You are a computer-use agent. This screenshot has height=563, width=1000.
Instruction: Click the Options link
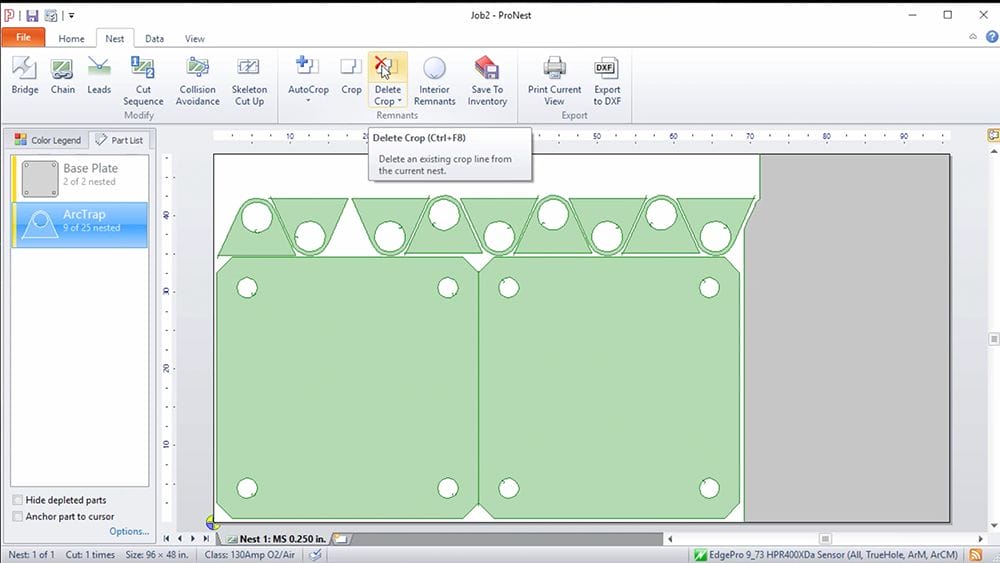(x=129, y=532)
